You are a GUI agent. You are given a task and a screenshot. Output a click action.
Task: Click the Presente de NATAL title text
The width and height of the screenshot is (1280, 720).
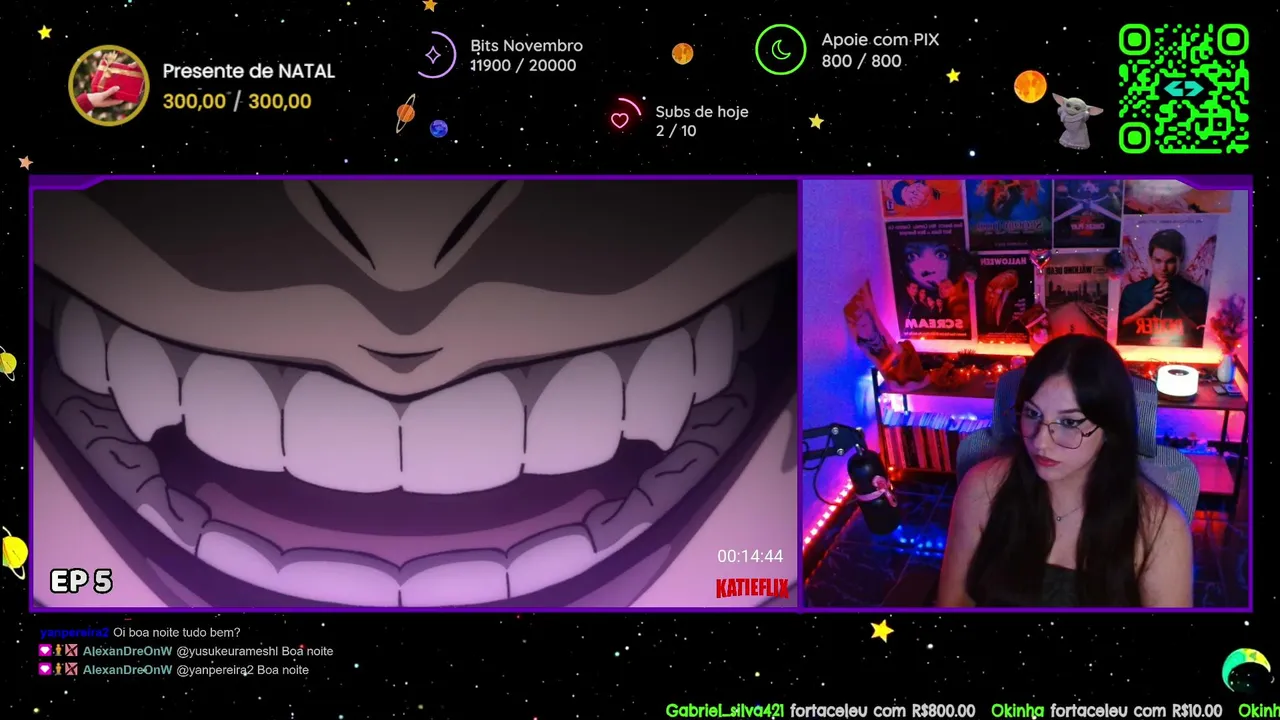point(248,71)
